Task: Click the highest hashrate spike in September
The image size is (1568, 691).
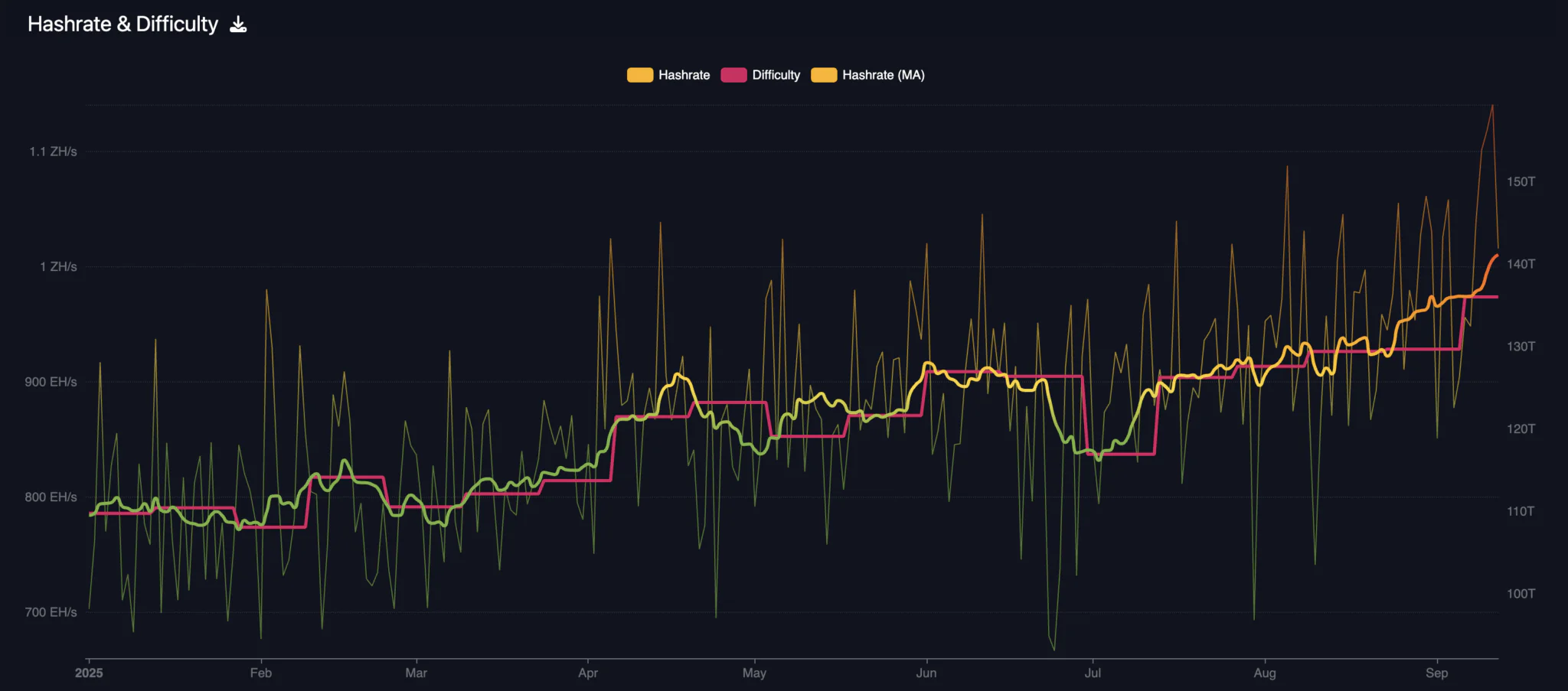Action: point(1492,106)
